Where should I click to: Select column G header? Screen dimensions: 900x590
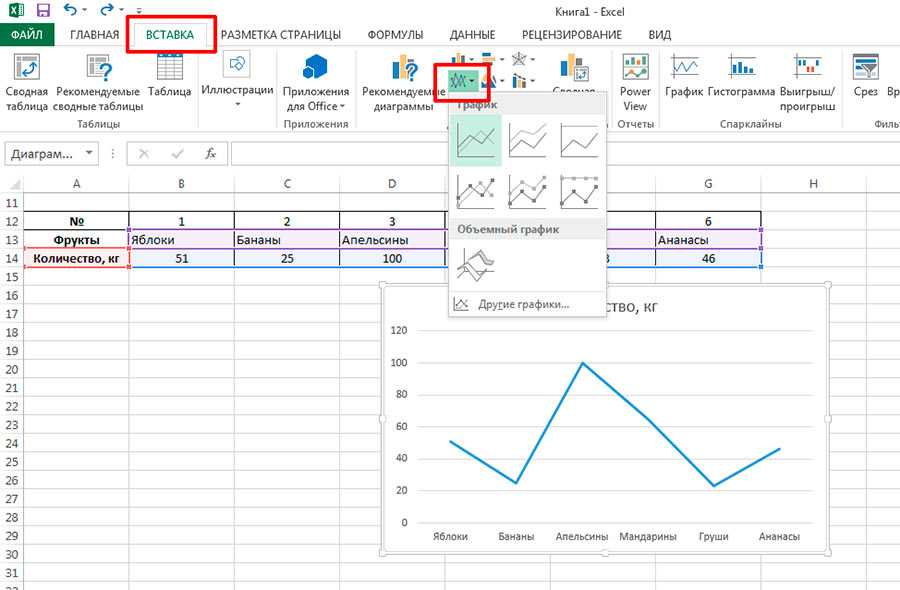click(x=708, y=184)
